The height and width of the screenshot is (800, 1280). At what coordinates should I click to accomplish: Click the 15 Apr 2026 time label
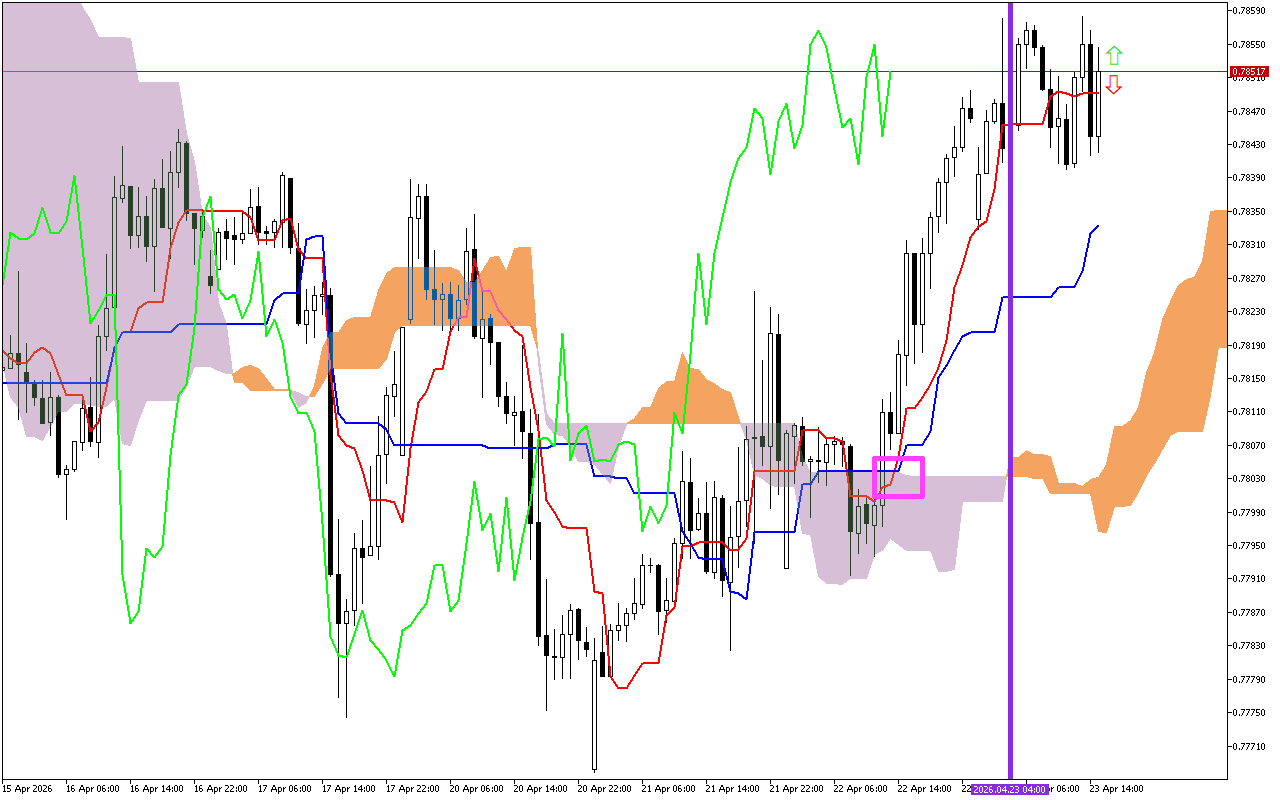pos(27,789)
